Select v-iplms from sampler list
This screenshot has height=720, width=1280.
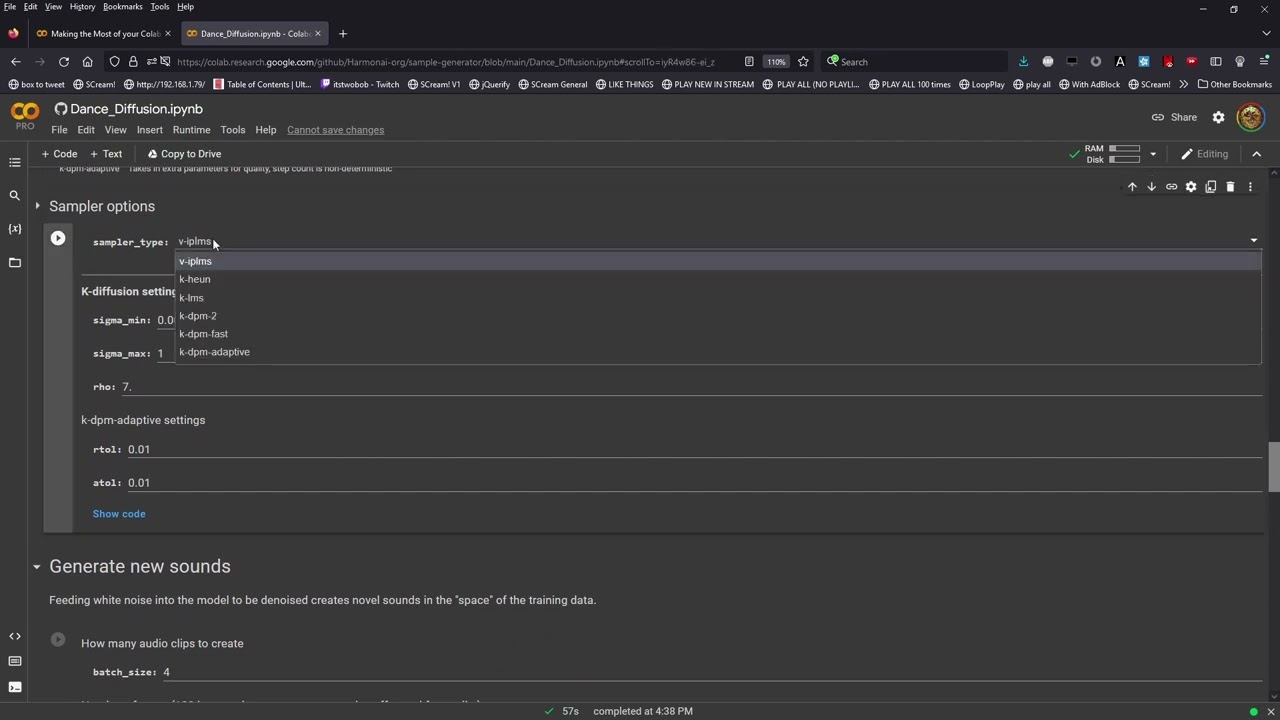pos(718,261)
